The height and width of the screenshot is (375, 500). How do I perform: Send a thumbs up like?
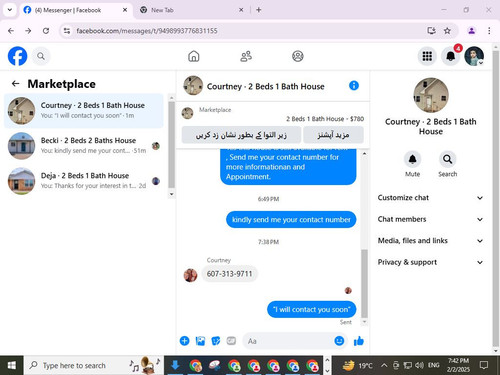[x=359, y=341]
